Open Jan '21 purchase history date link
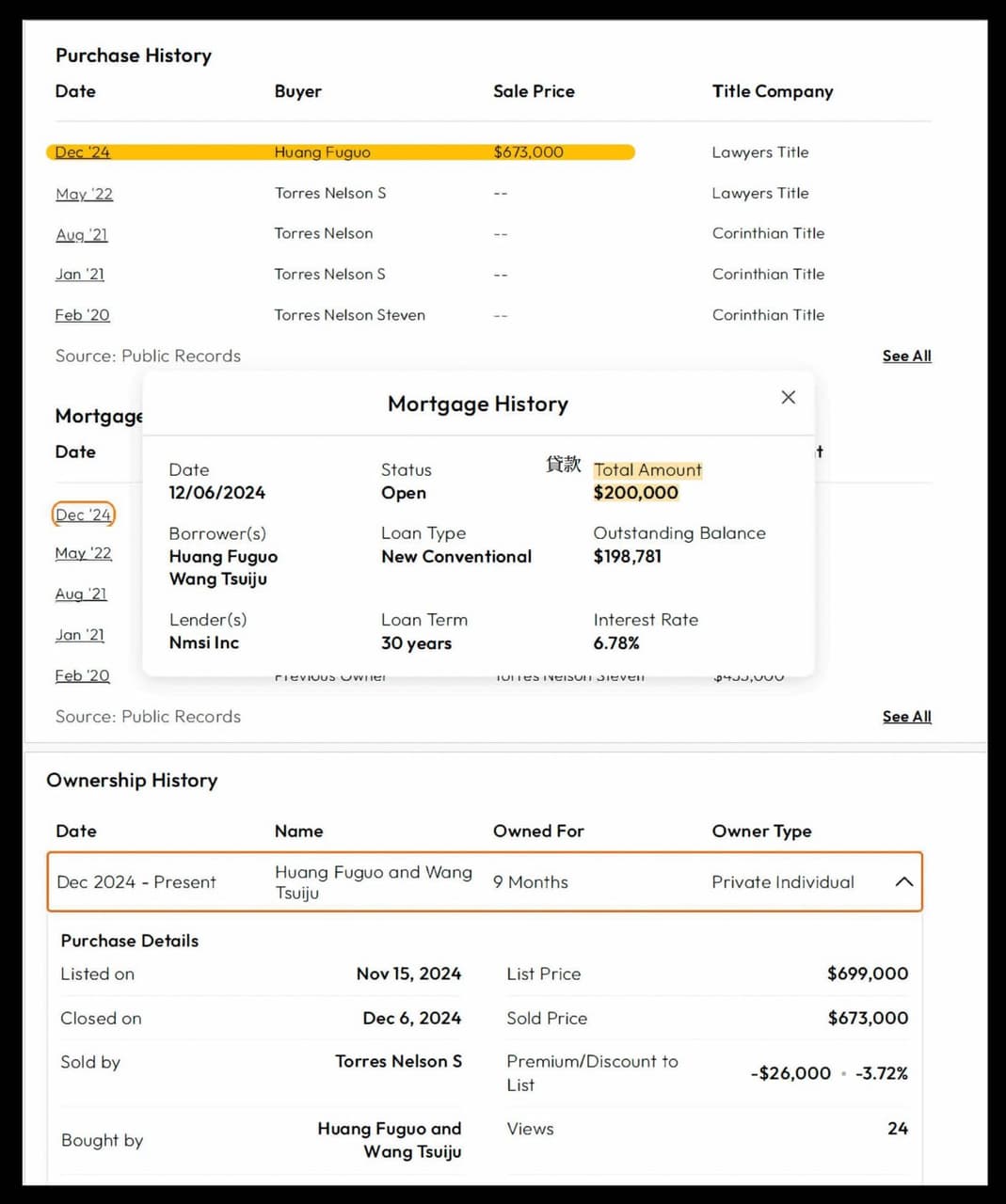The image size is (1006, 1204). (80, 275)
